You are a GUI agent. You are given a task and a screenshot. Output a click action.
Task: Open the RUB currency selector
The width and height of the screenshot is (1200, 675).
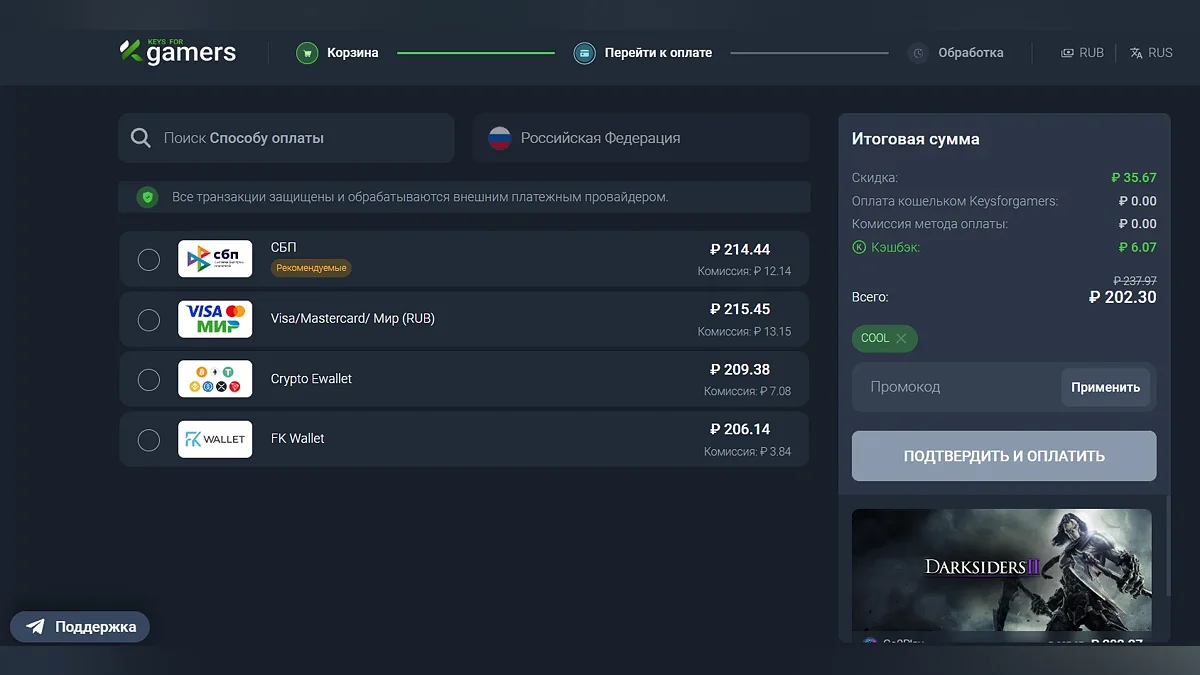point(1082,53)
